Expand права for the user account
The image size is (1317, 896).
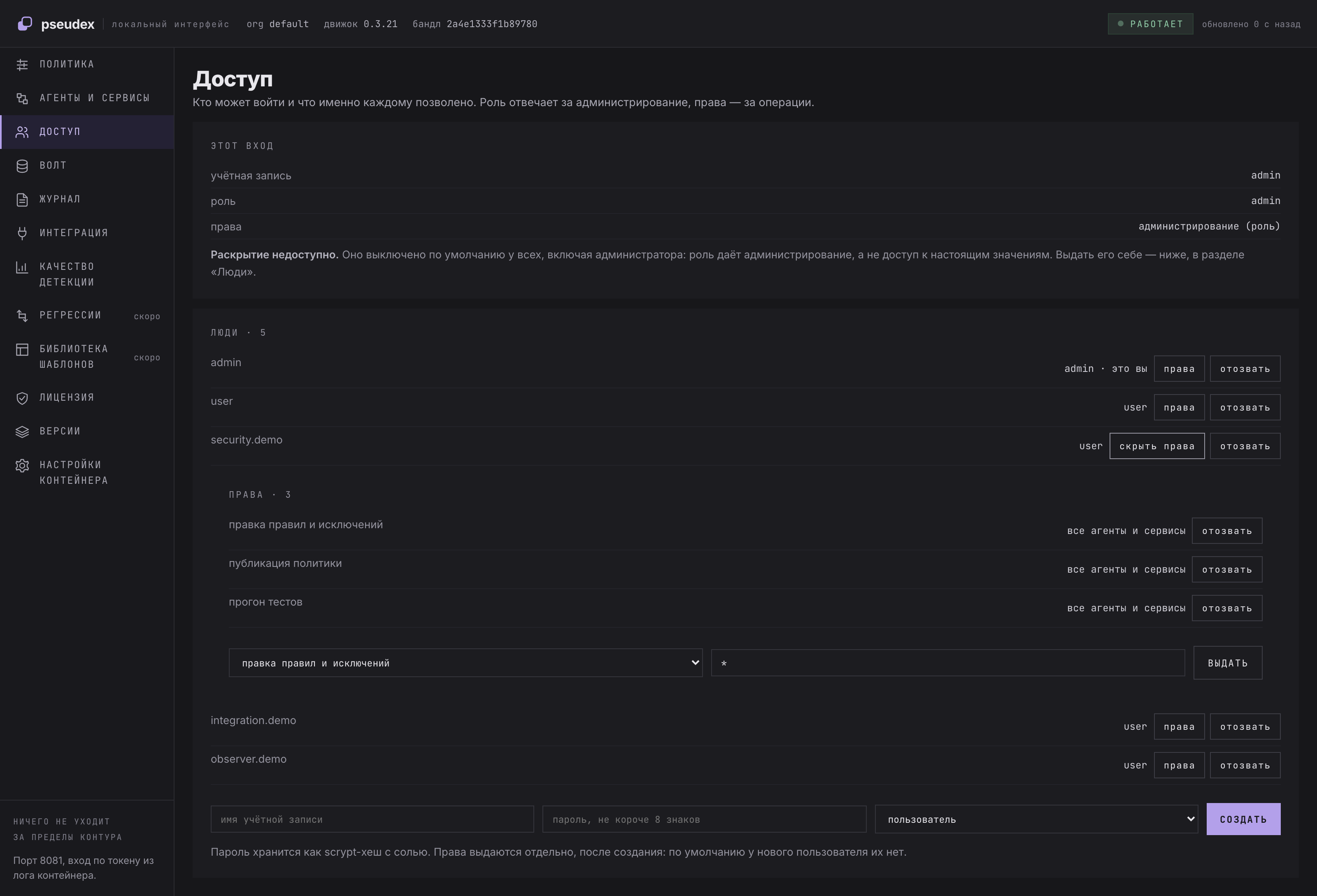point(1179,408)
